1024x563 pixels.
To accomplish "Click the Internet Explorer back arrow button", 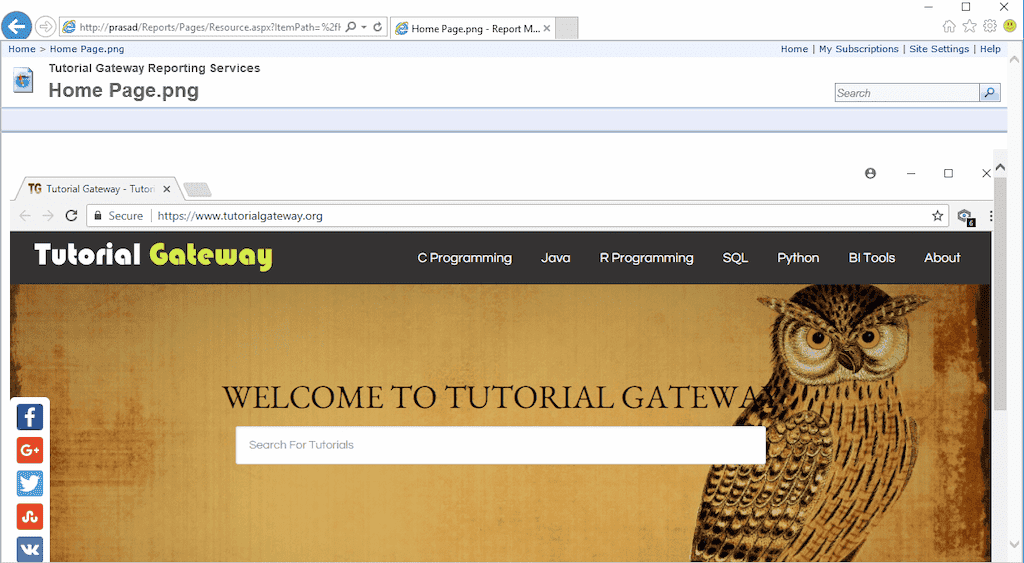I will coord(16,27).
